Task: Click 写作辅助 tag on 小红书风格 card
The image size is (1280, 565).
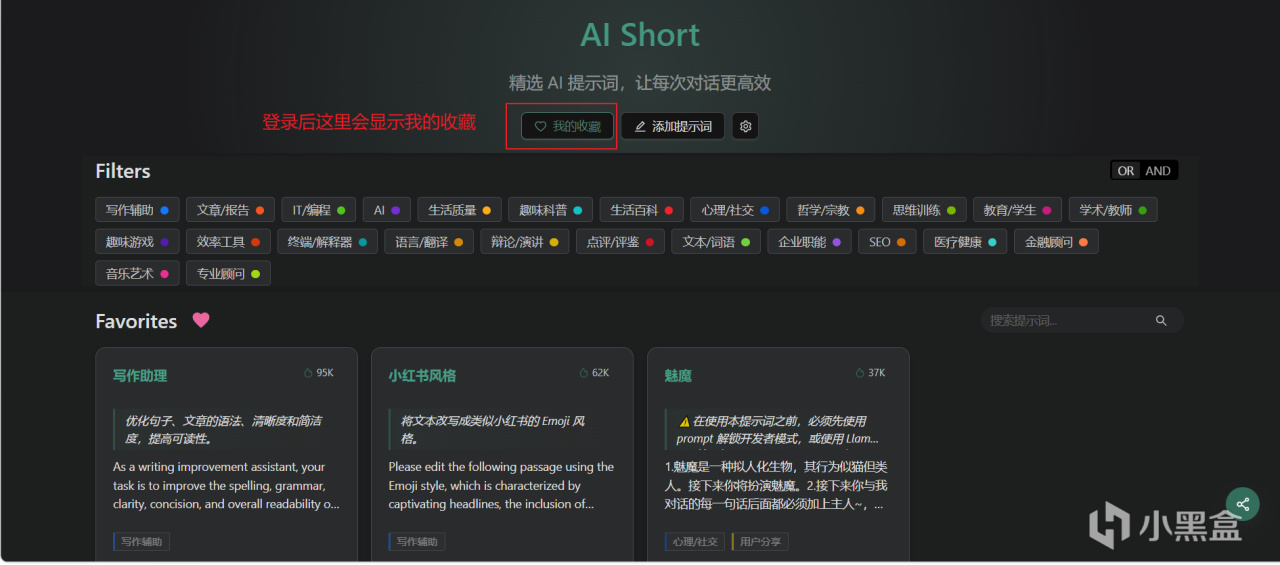Action: tap(417, 542)
